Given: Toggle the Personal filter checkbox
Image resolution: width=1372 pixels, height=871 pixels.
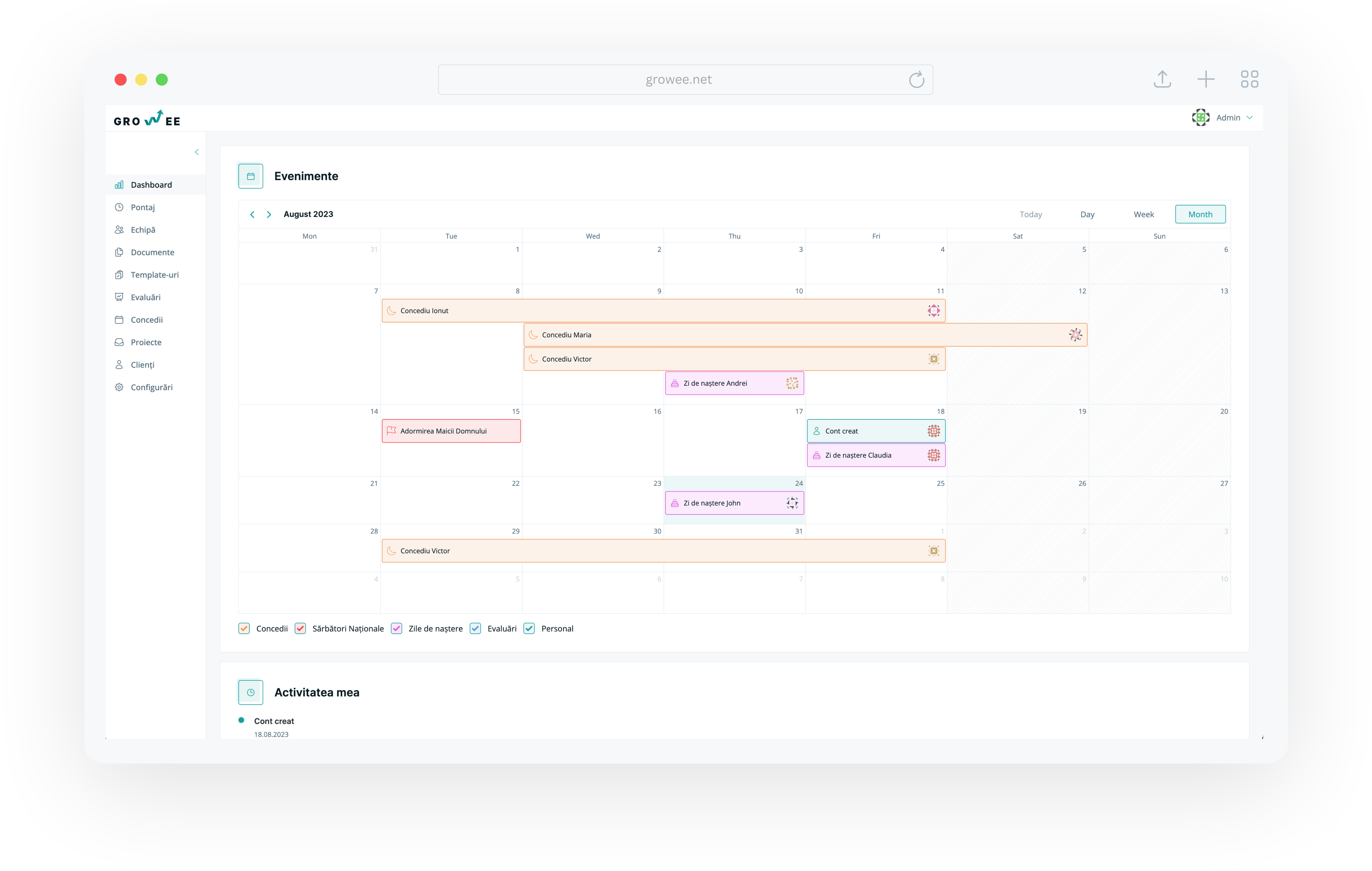Looking at the screenshot, I should (529, 629).
